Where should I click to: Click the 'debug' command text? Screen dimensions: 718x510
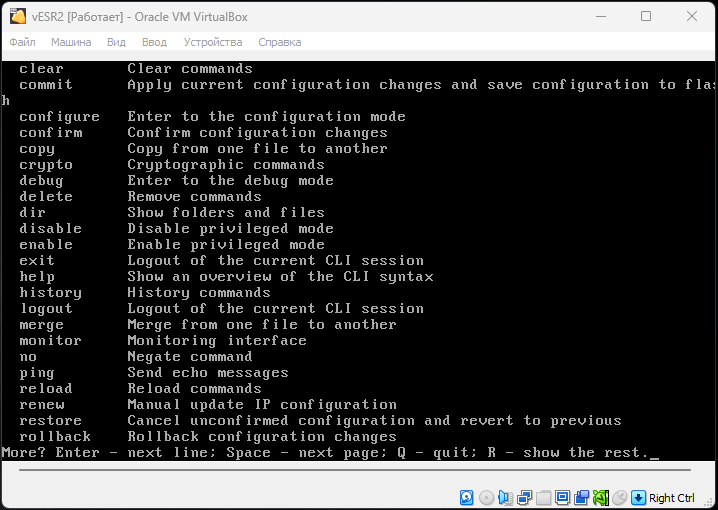[41, 181]
